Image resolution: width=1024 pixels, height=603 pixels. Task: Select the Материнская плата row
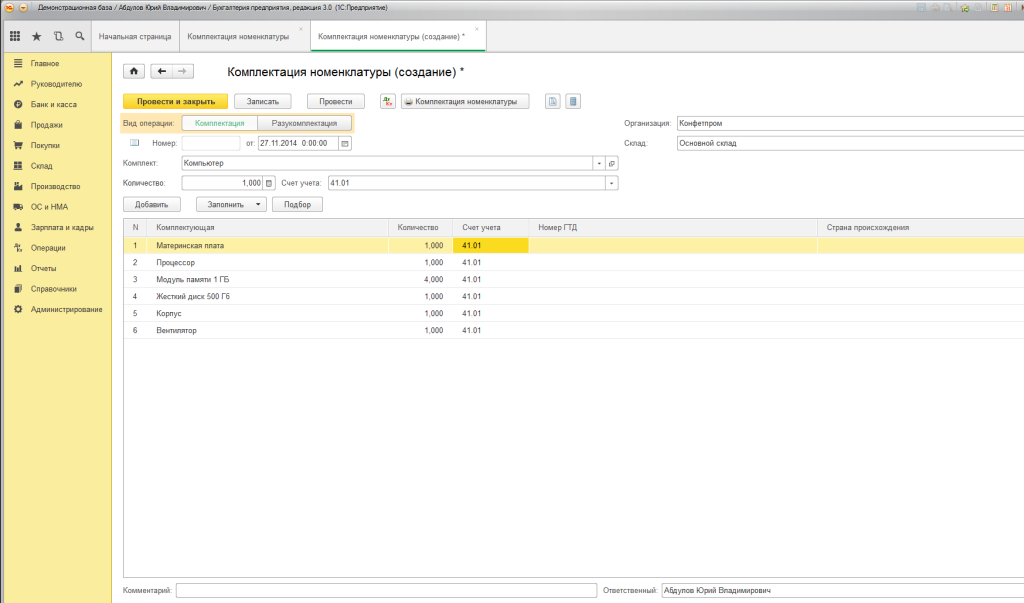pyautogui.click(x=573, y=246)
